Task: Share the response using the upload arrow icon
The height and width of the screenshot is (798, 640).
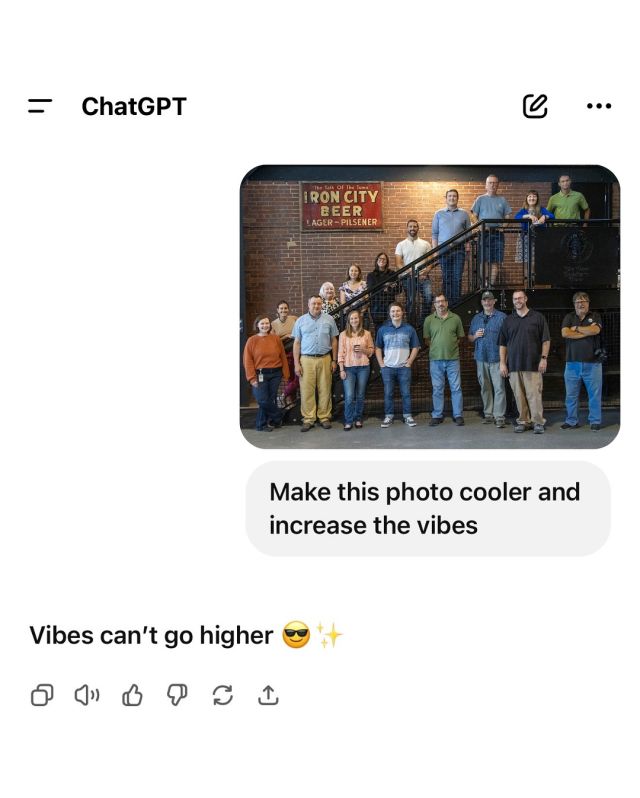Action: pos(268,695)
